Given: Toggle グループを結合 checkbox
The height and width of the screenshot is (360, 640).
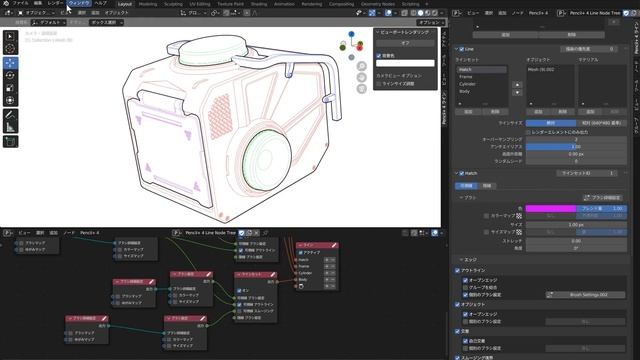Looking at the screenshot, I should pyautogui.click(x=465, y=287).
